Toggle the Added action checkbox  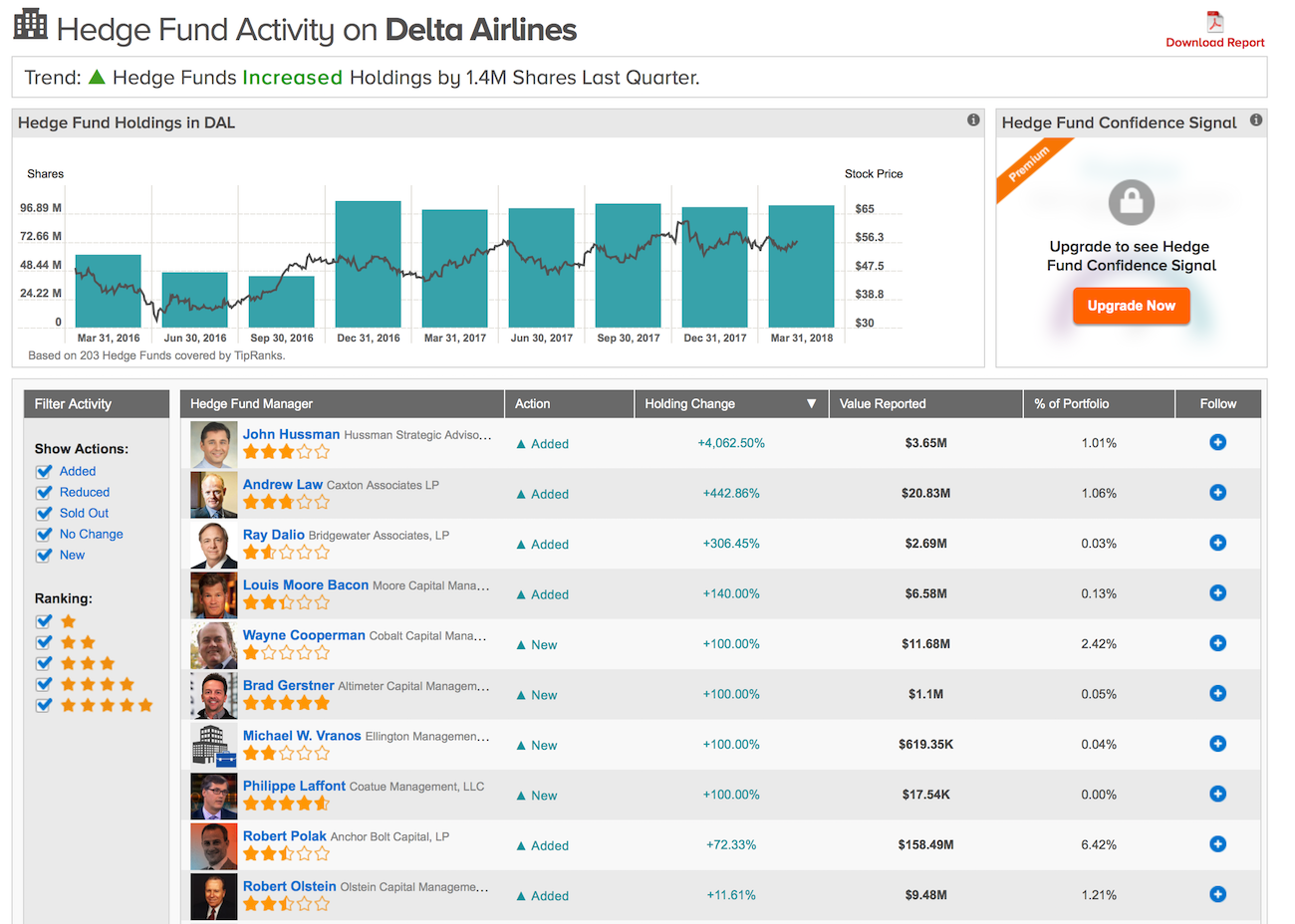point(44,472)
